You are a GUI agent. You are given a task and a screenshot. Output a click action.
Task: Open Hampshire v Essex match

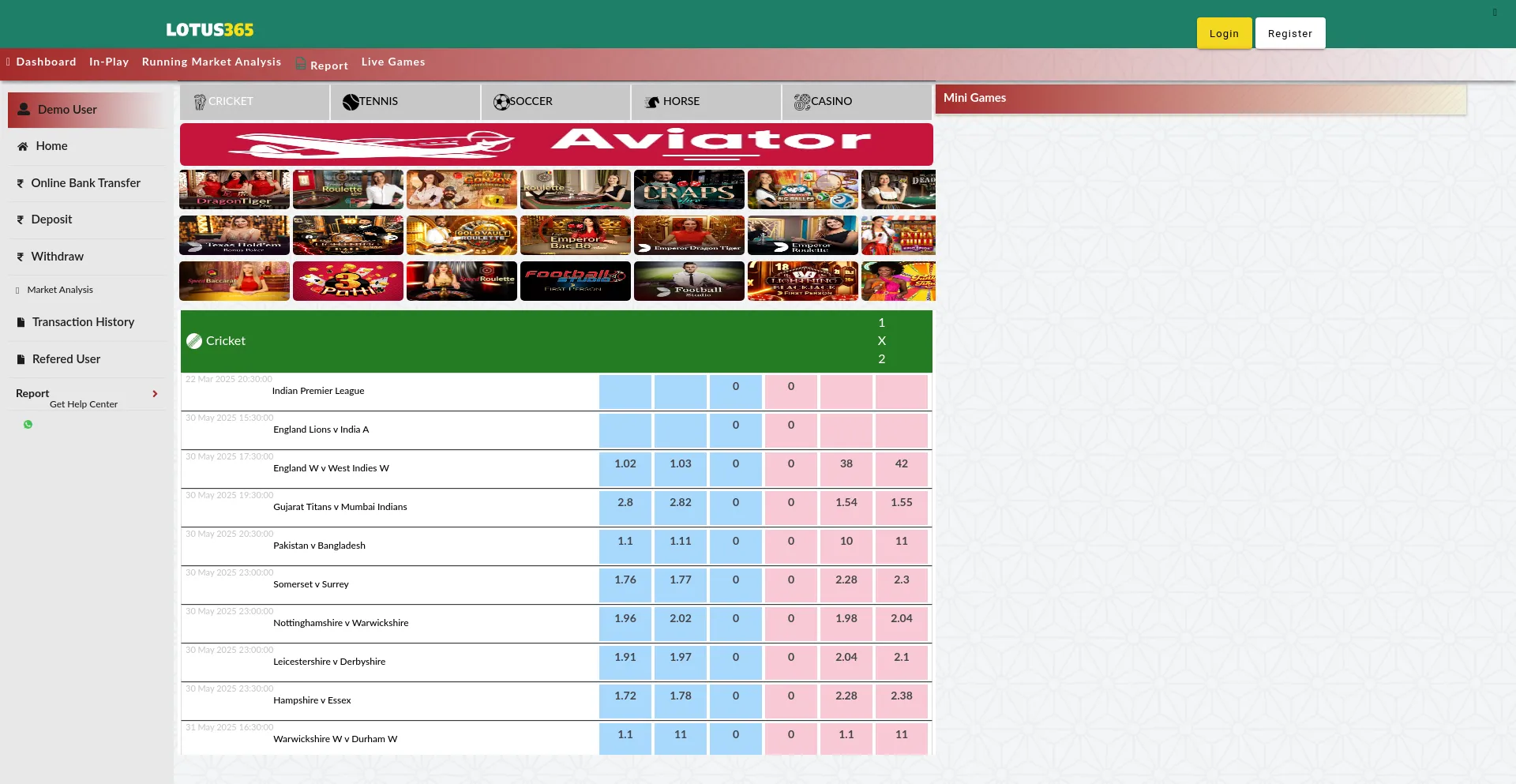pyautogui.click(x=312, y=700)
